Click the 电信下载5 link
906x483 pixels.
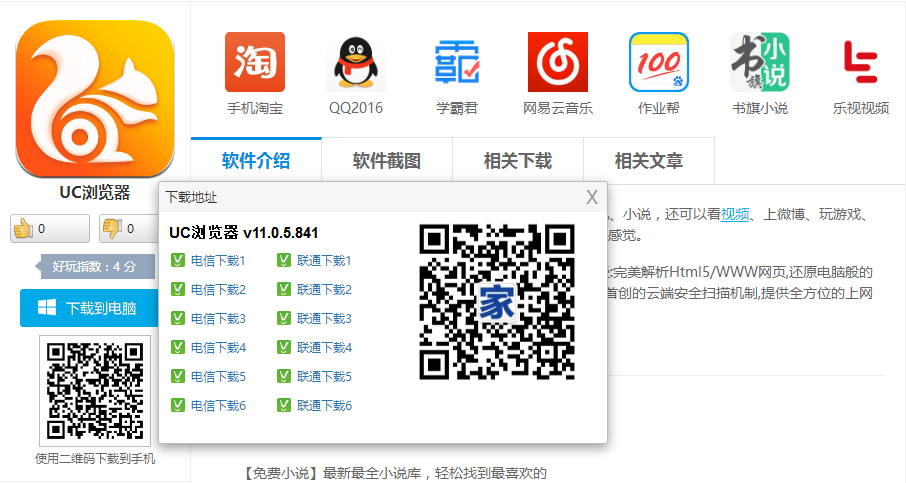218,377
